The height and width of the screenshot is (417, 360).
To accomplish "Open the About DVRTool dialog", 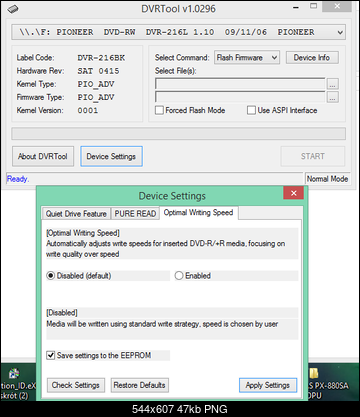I will [x=43, y=156].
